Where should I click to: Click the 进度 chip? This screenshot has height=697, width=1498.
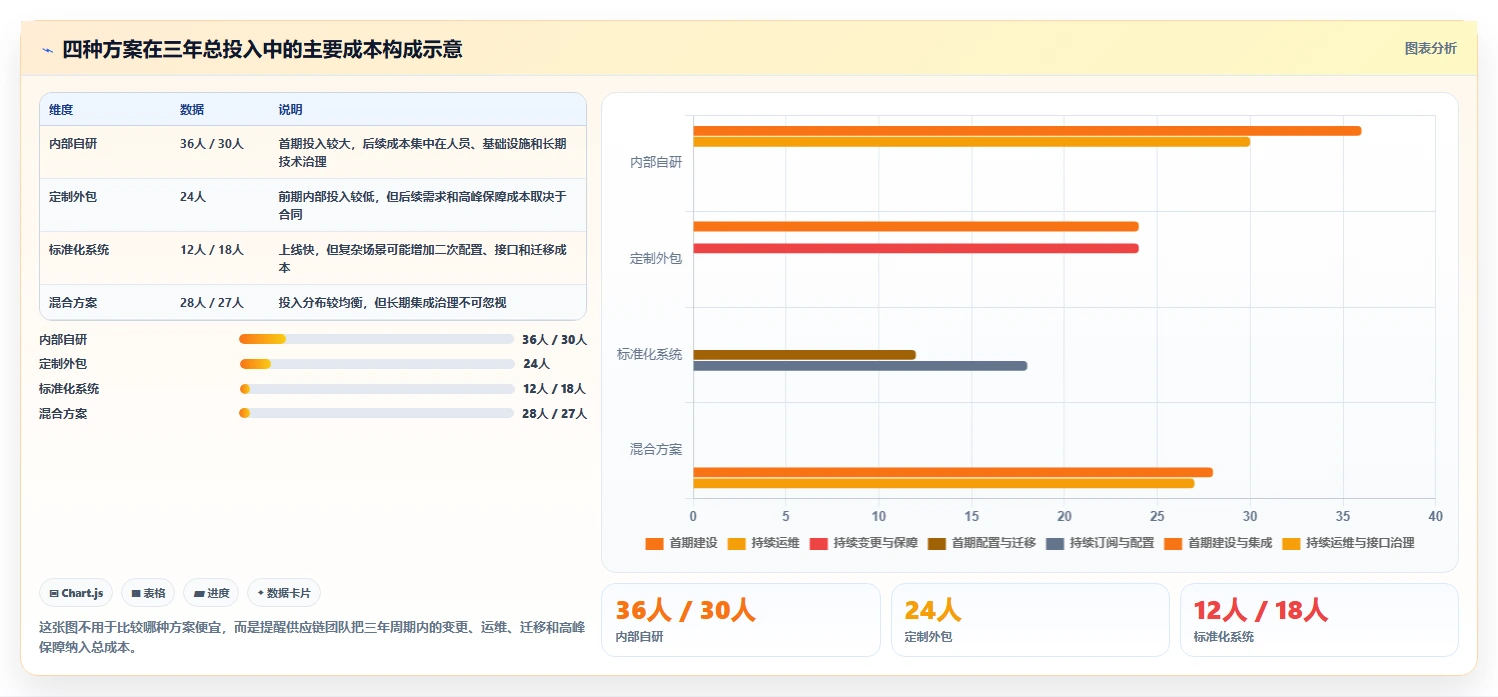coord(211,593)
